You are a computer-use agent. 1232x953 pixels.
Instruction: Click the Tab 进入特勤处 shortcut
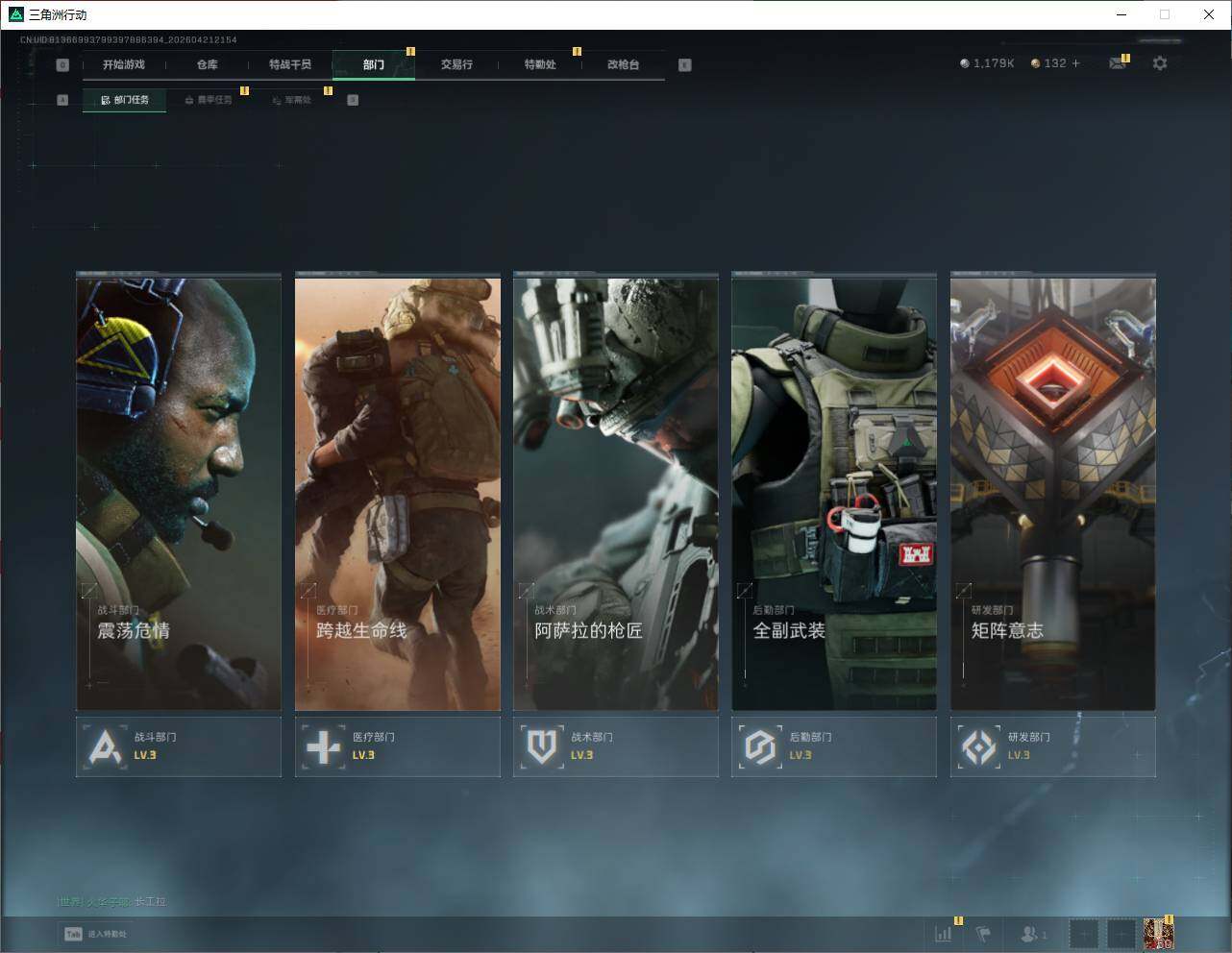coord(95,934)
